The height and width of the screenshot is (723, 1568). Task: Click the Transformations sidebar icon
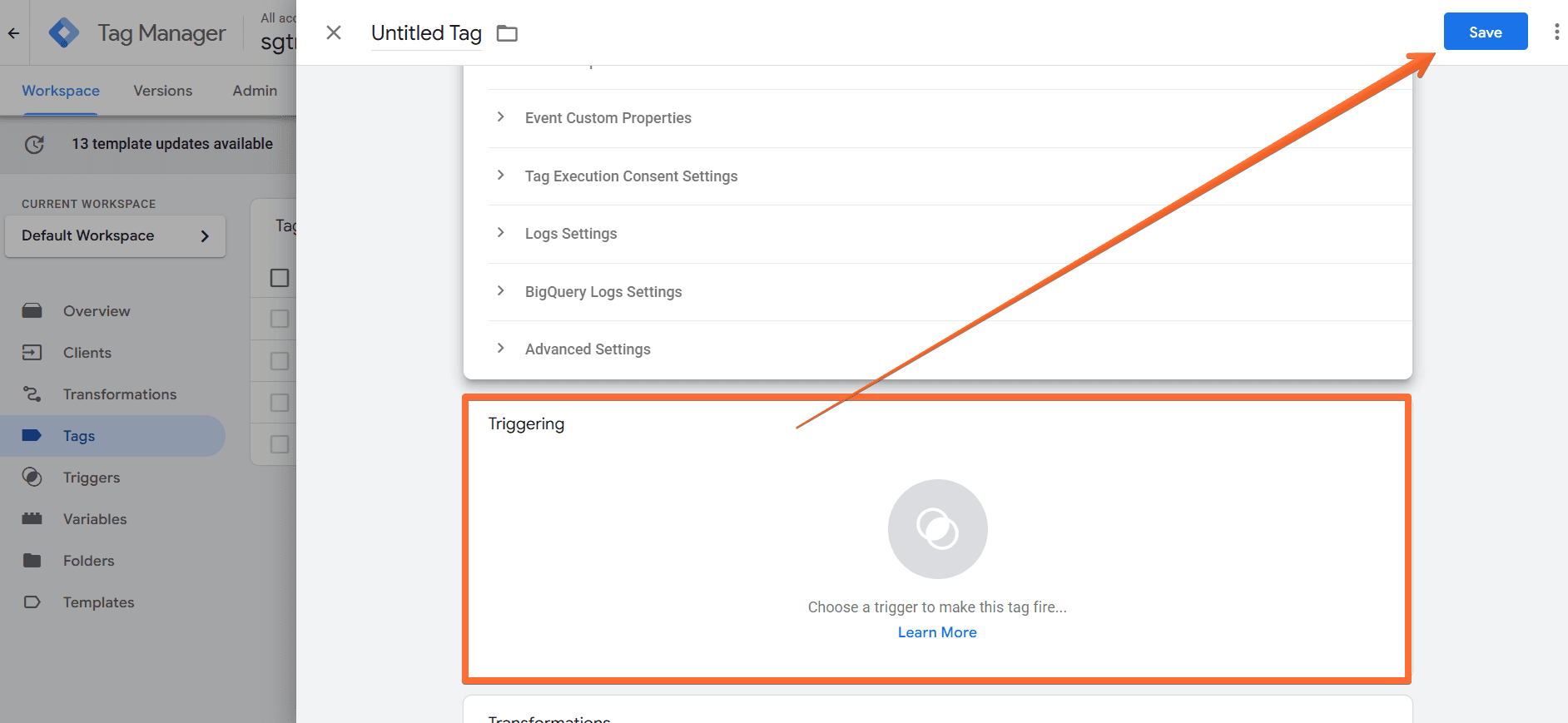[32, 394]
